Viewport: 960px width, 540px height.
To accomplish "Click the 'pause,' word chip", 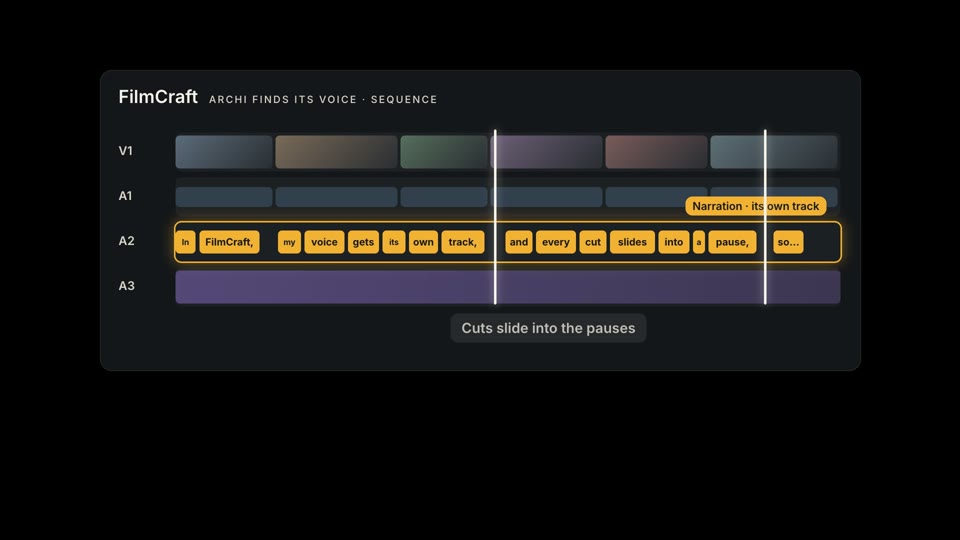I will pyautogui.click(x=732, y=242).
